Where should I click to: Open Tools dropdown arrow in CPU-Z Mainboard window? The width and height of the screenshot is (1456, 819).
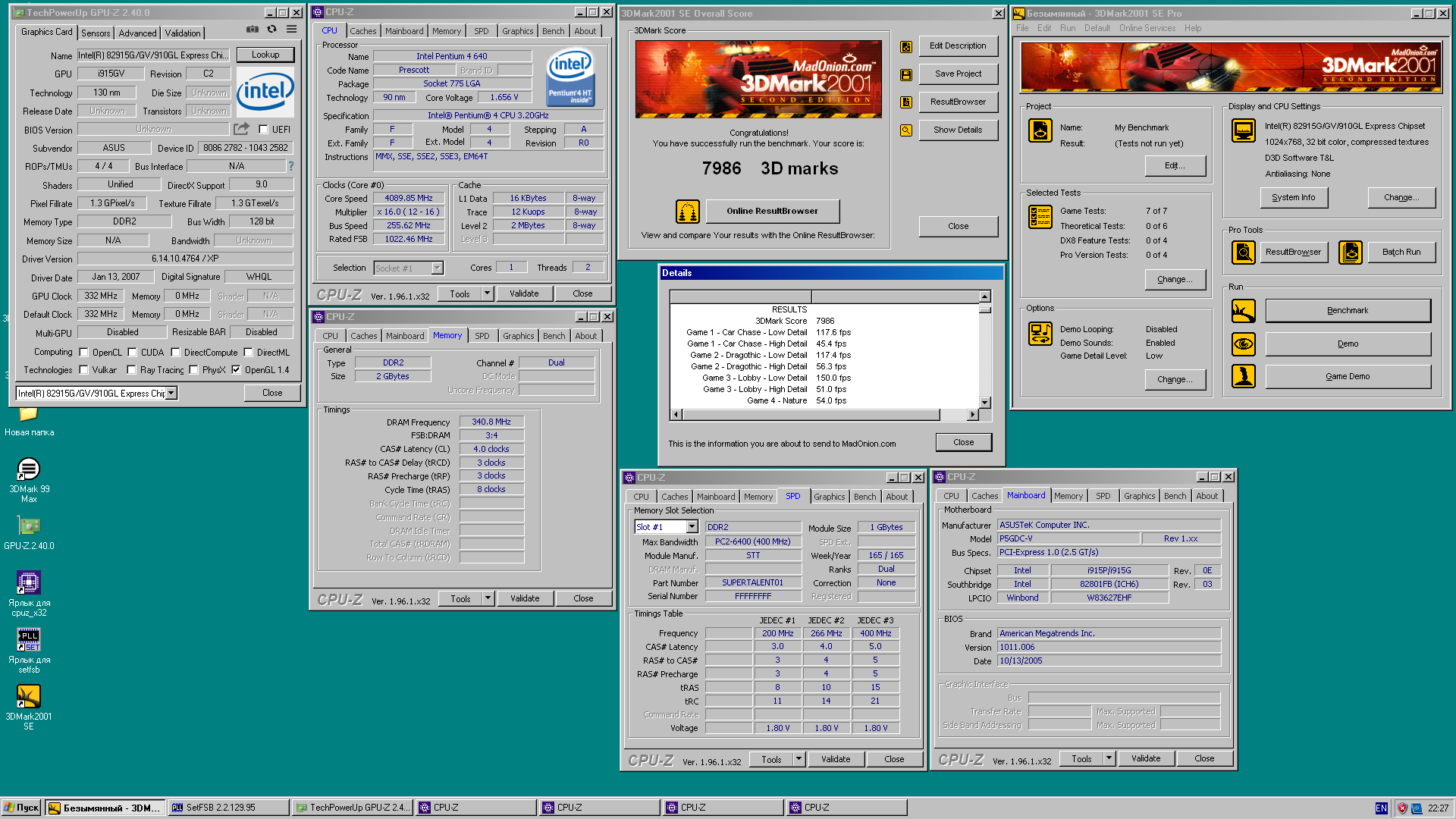point(1109,758)
